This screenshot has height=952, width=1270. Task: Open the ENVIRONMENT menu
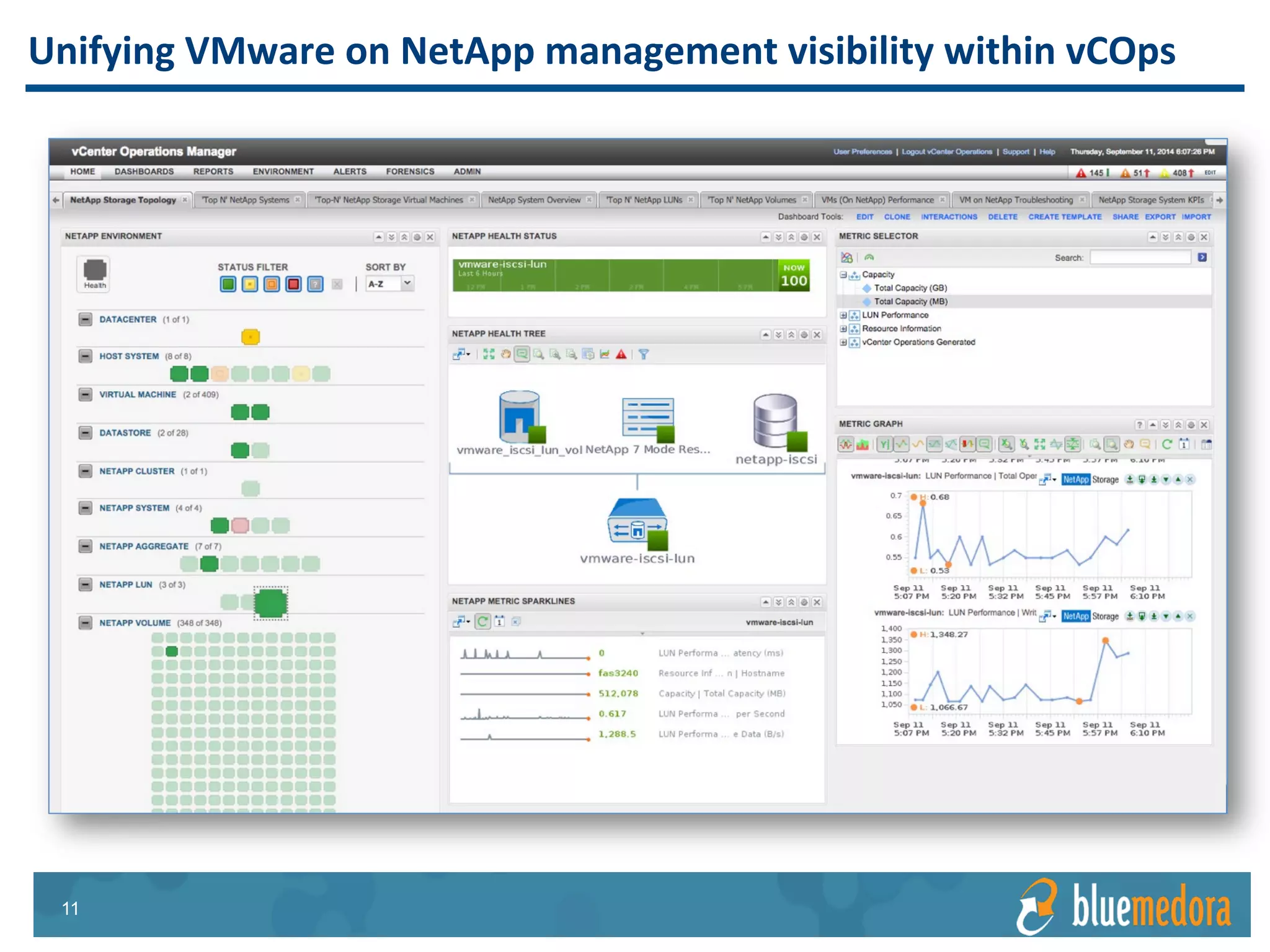tap(283, 172)
